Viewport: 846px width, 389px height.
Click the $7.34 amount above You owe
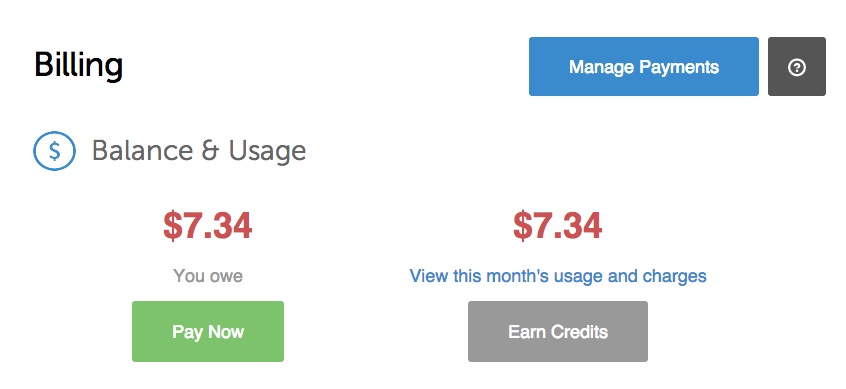(208, 226)
